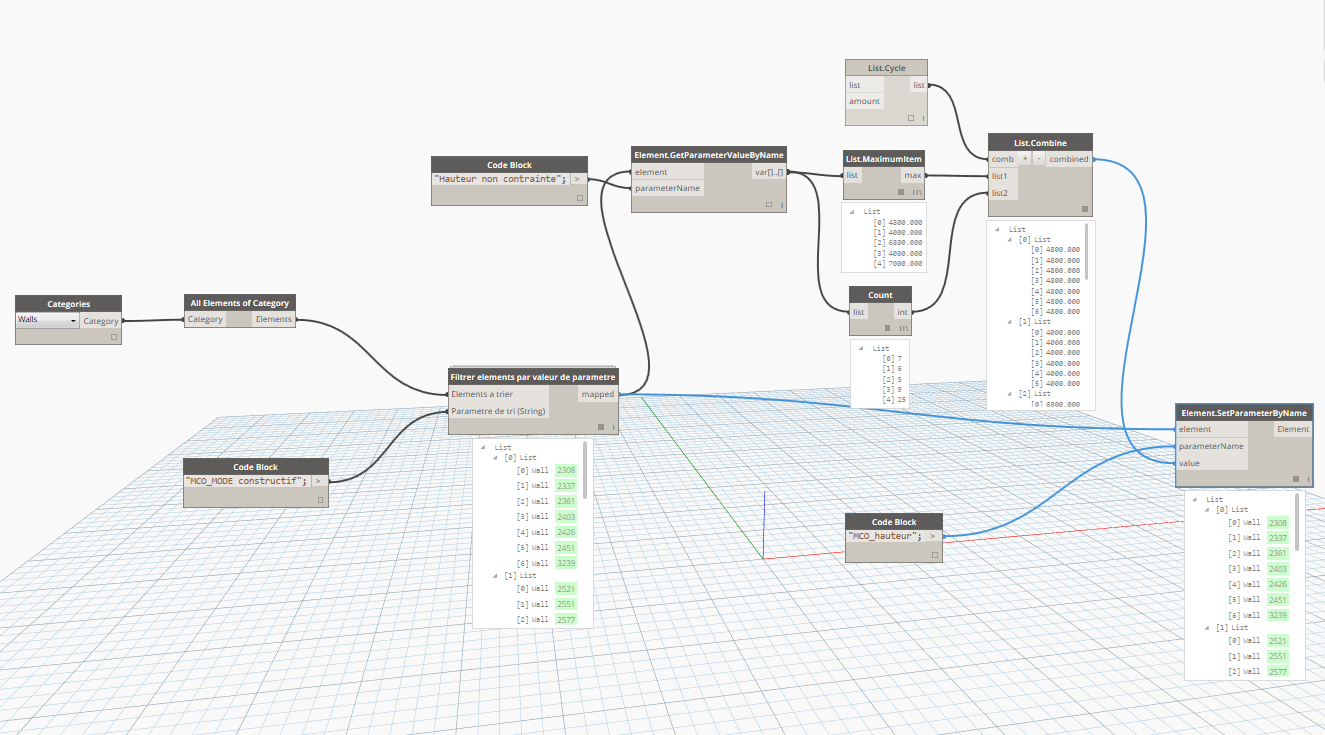The image size is (1325, 735).
Task: Click element ID 2577 in SetParameterByName preview
Action: pos(1277,672)
